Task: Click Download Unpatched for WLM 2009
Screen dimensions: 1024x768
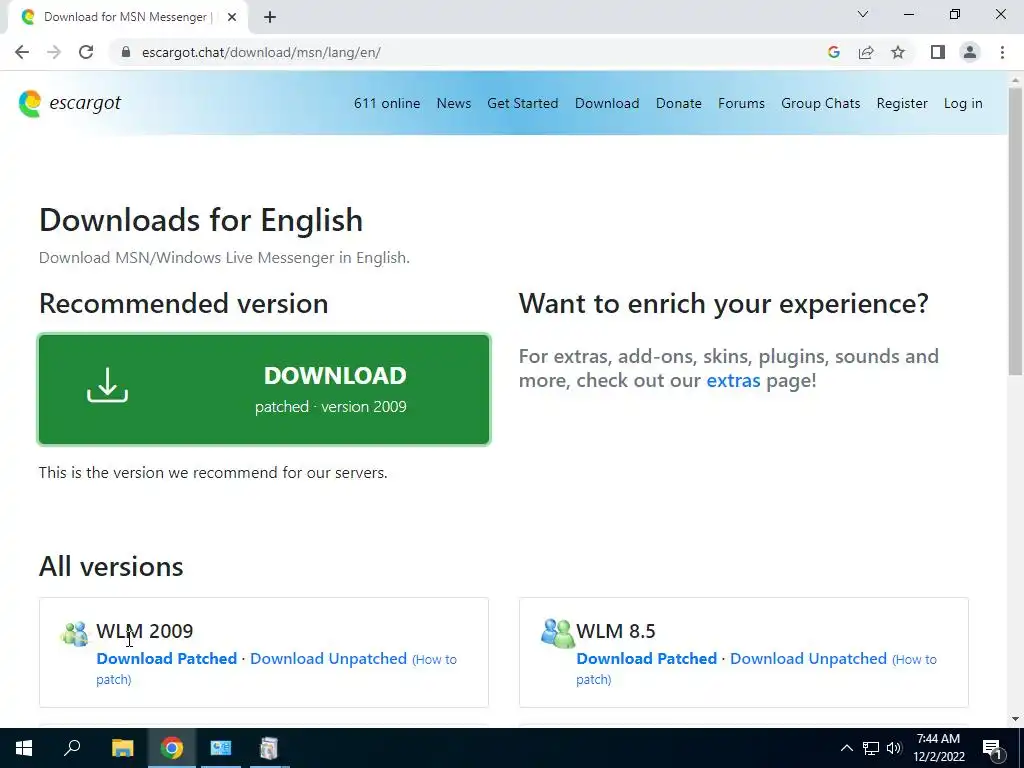Action: (328, 658)
